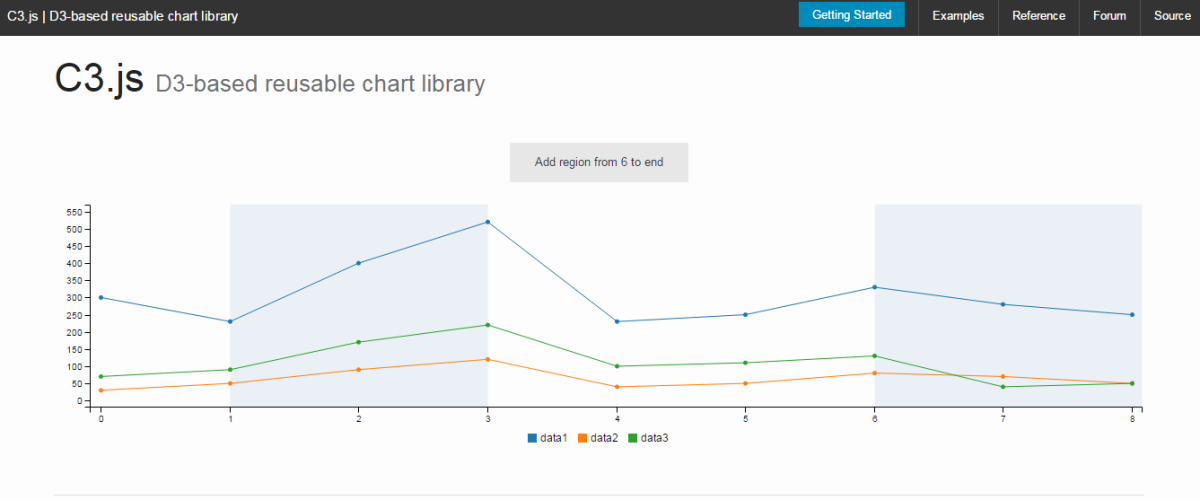Click data1 point at x=0
1200x500 pixels.
pos(101,298)
